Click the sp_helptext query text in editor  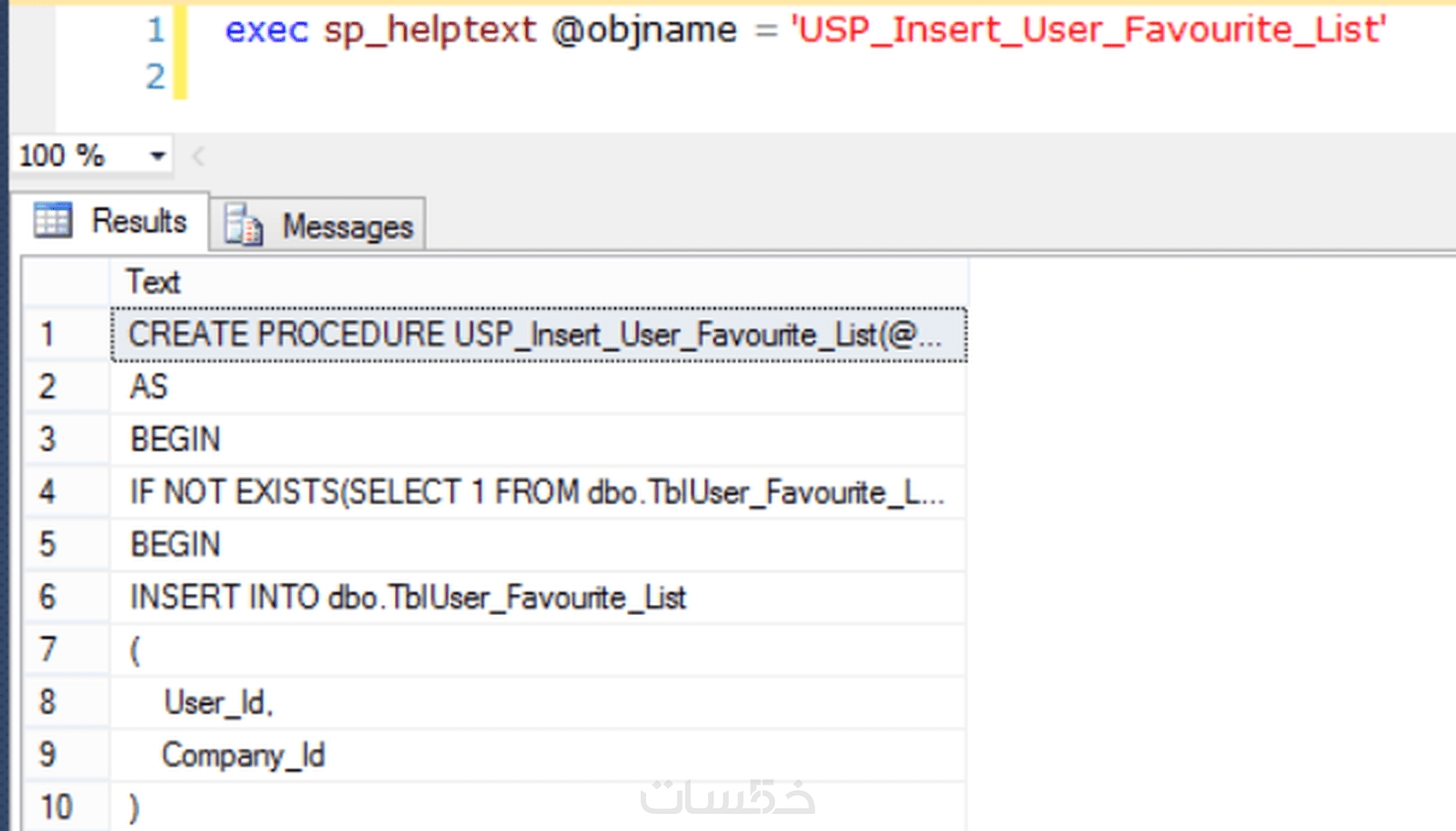click(x=429, y=30)
